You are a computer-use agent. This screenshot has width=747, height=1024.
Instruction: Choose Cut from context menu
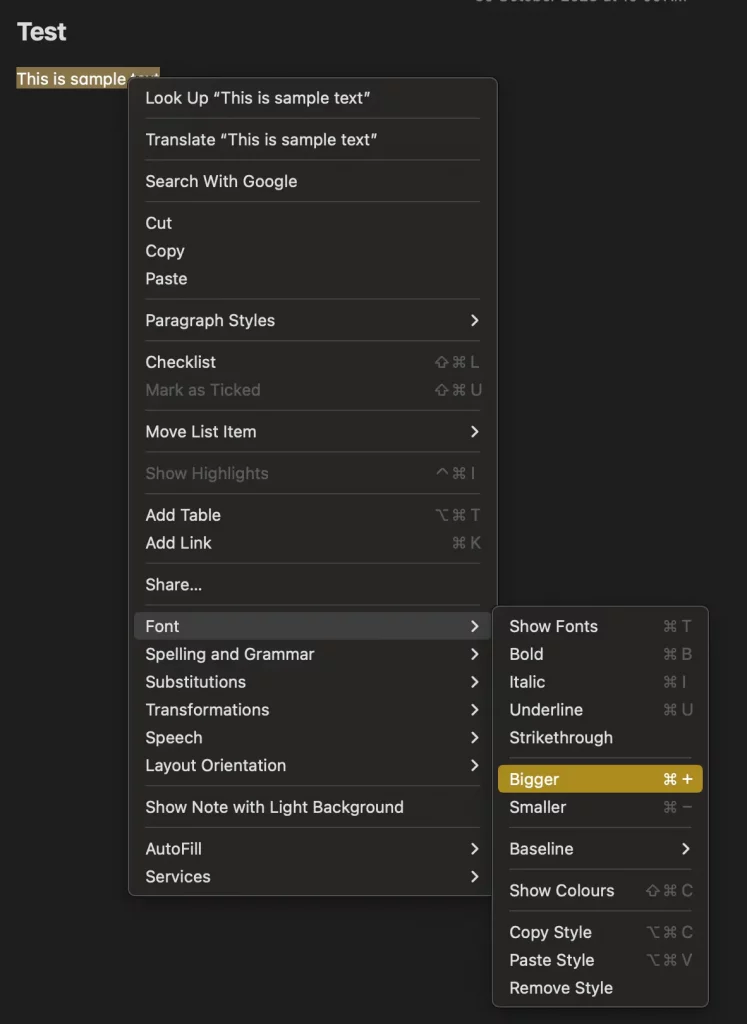click(313, 223)
